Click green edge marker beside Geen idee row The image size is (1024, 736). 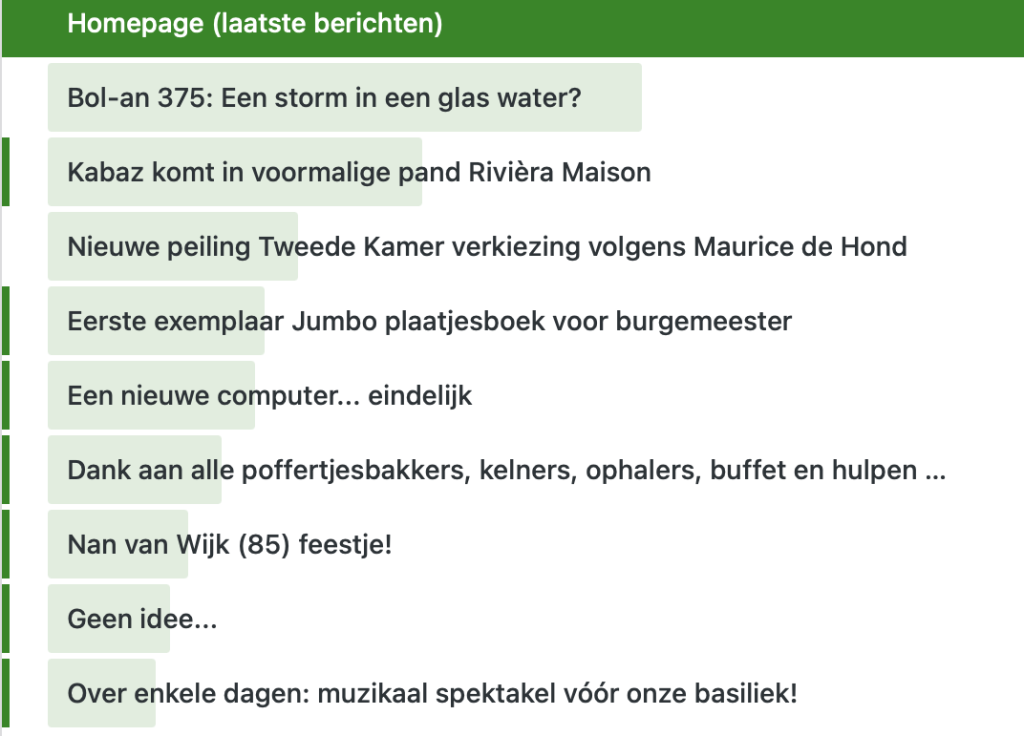coord(5,619)
